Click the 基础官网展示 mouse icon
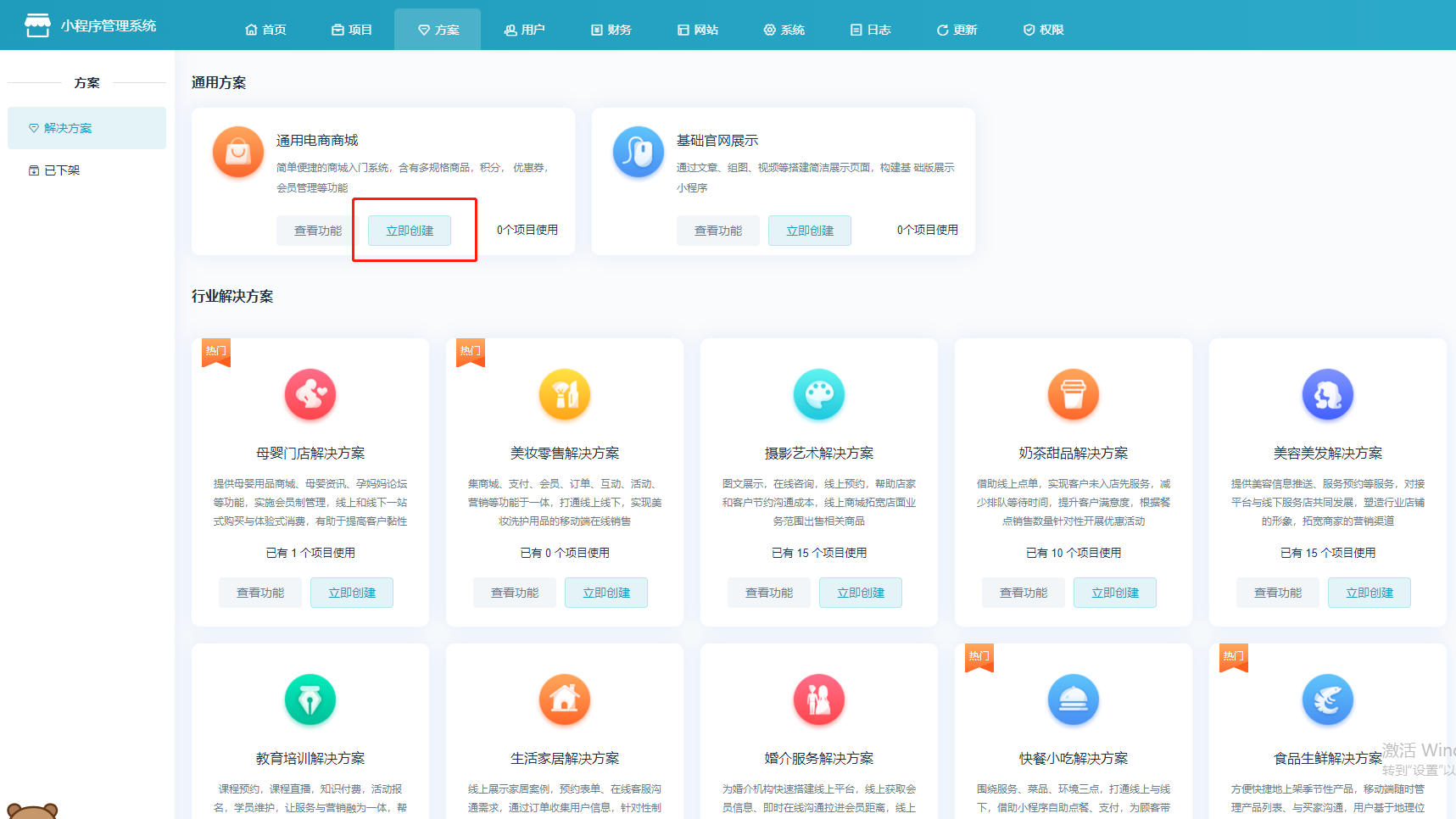Viewport: 1456px width, 819px height. 638,153
